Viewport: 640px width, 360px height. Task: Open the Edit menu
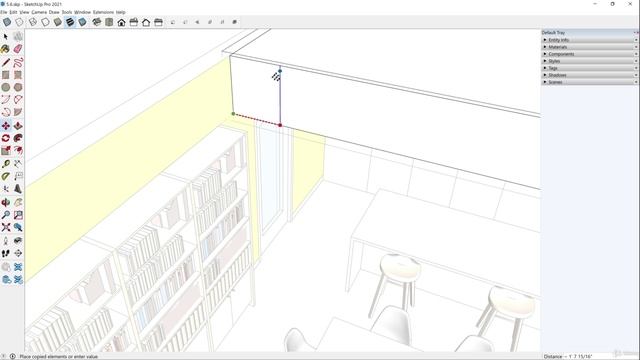pyautogui.click(x=13, y=12)
